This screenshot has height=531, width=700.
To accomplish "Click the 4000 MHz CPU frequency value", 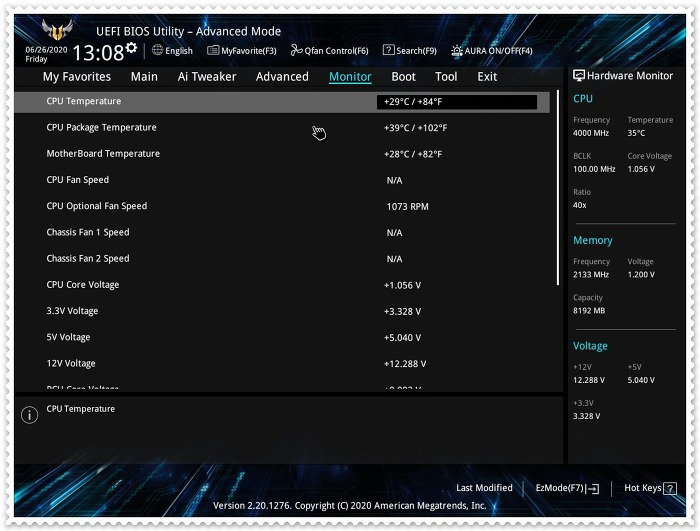I will 591,133.
